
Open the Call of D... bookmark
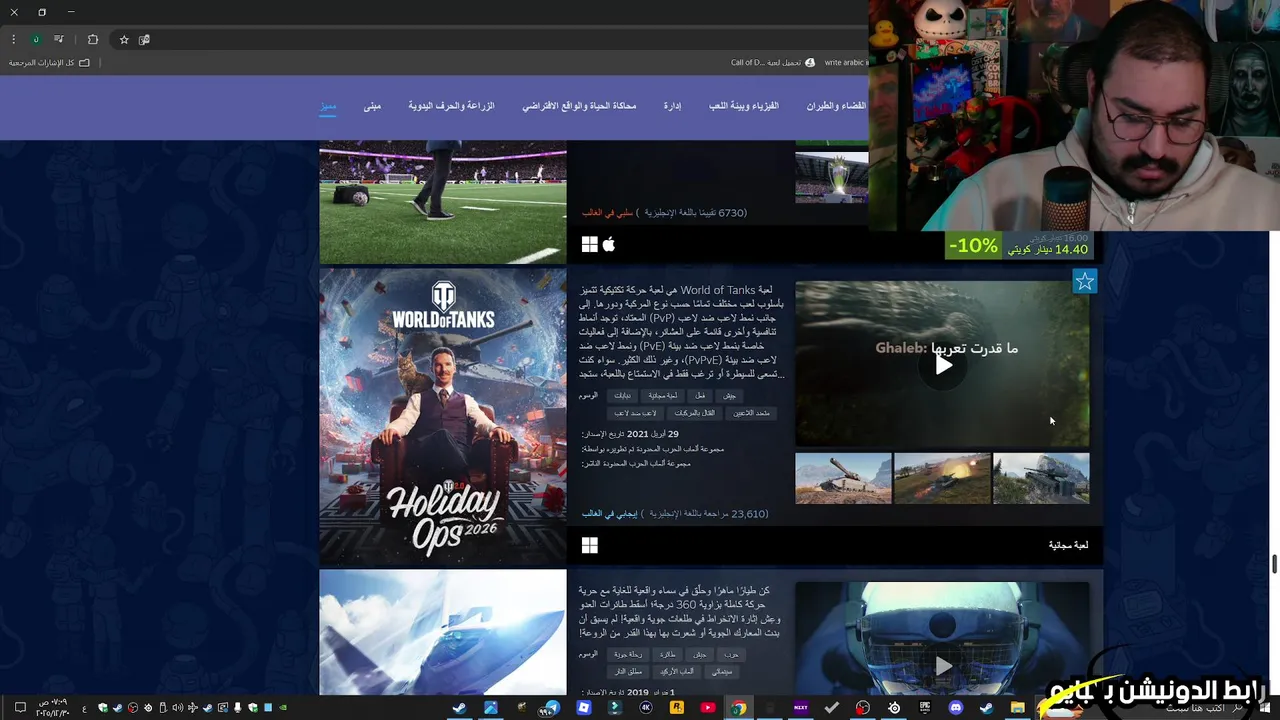tap(772, 62)
